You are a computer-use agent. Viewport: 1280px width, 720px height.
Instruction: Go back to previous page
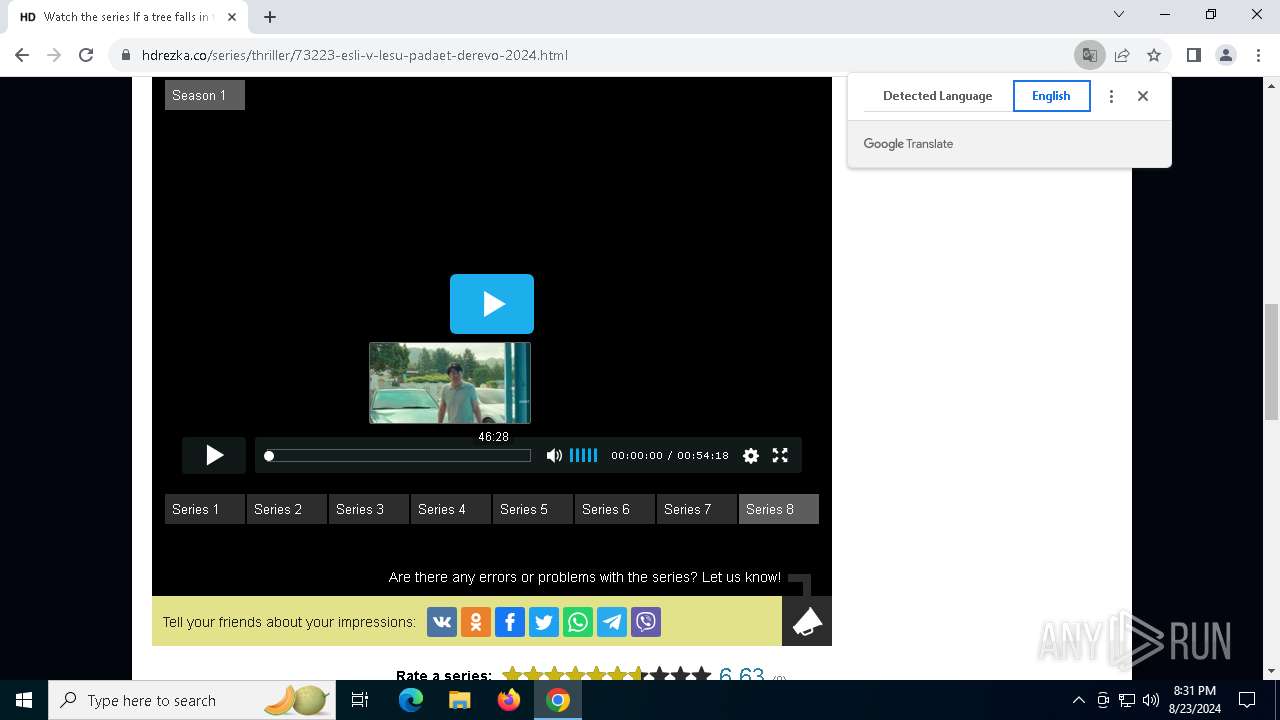[x=22, y=55]
